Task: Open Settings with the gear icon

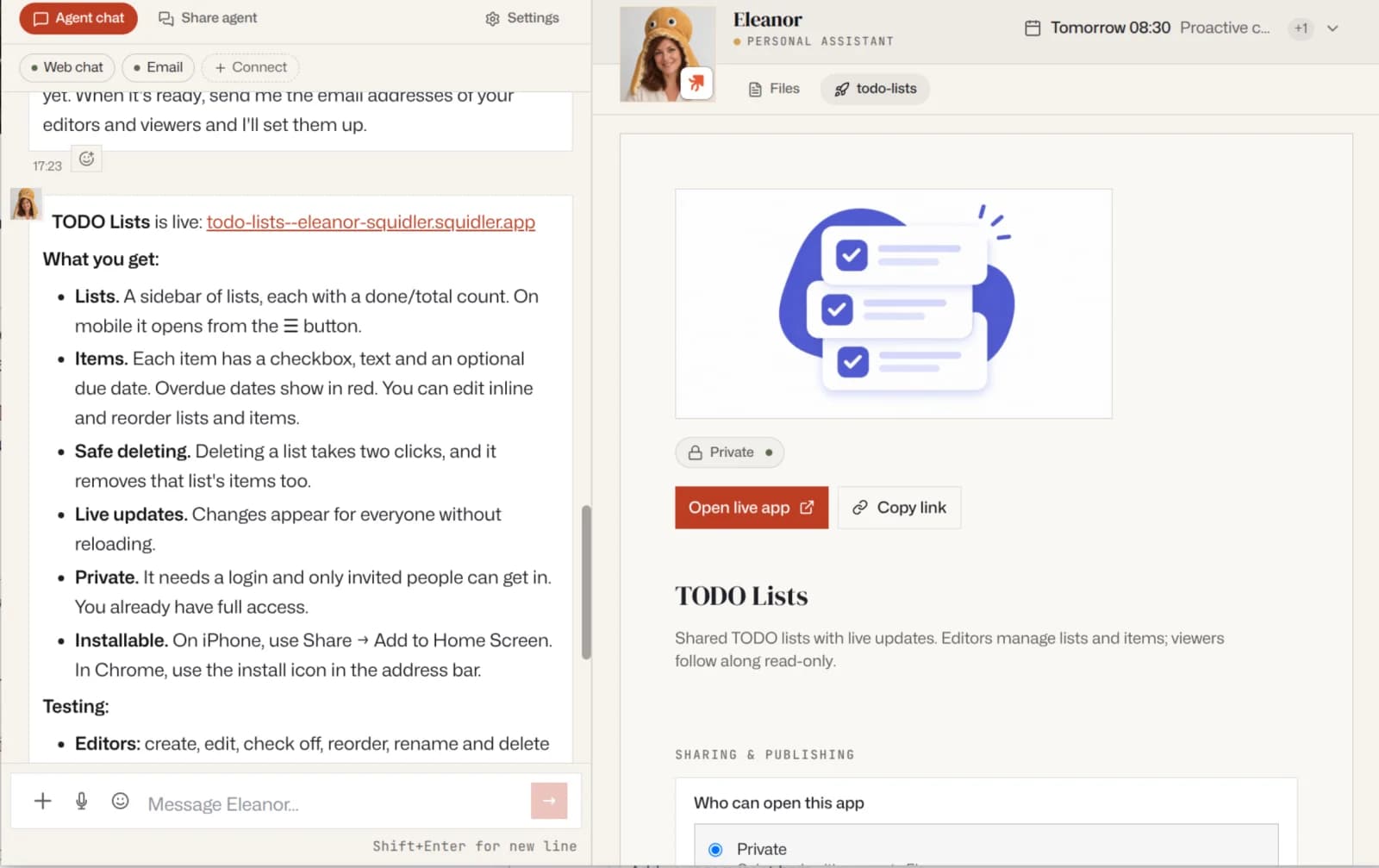Action: click(x=522, y=18)
